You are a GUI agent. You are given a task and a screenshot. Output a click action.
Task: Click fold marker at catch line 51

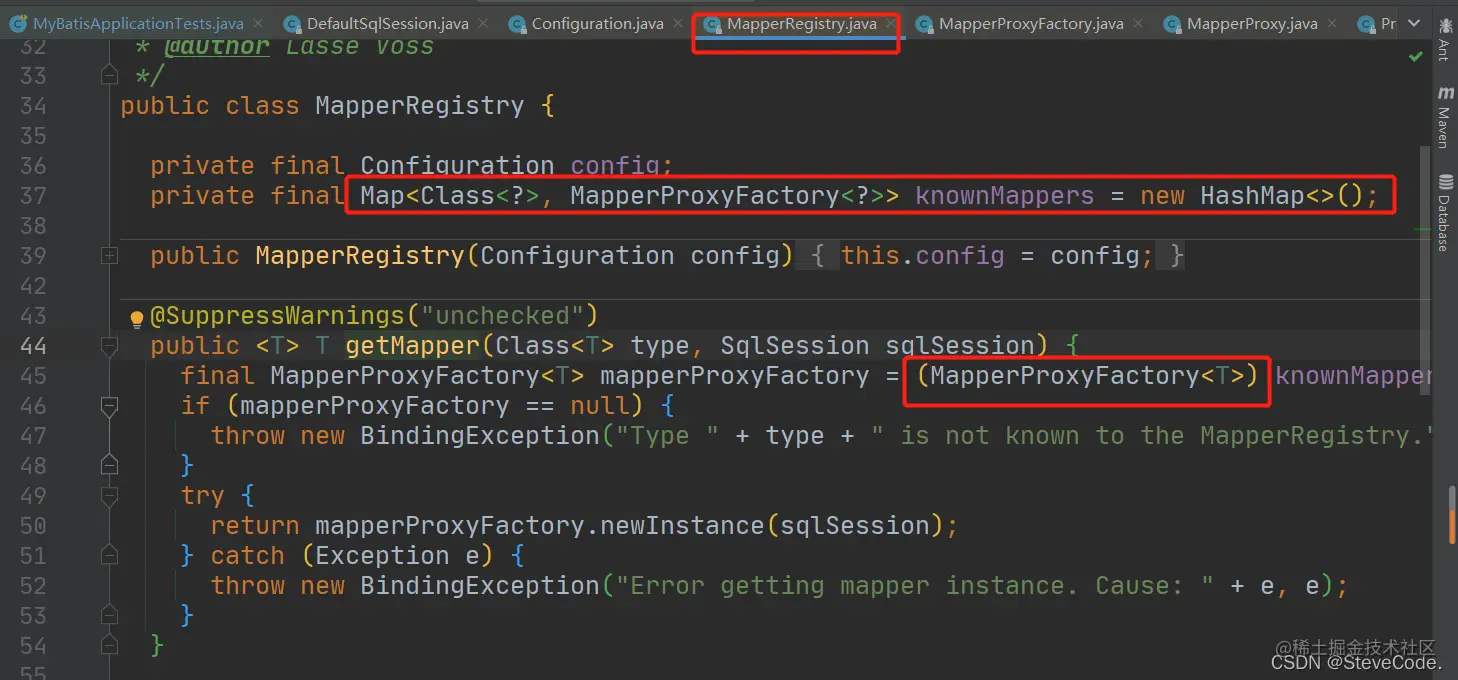point(109,555)
